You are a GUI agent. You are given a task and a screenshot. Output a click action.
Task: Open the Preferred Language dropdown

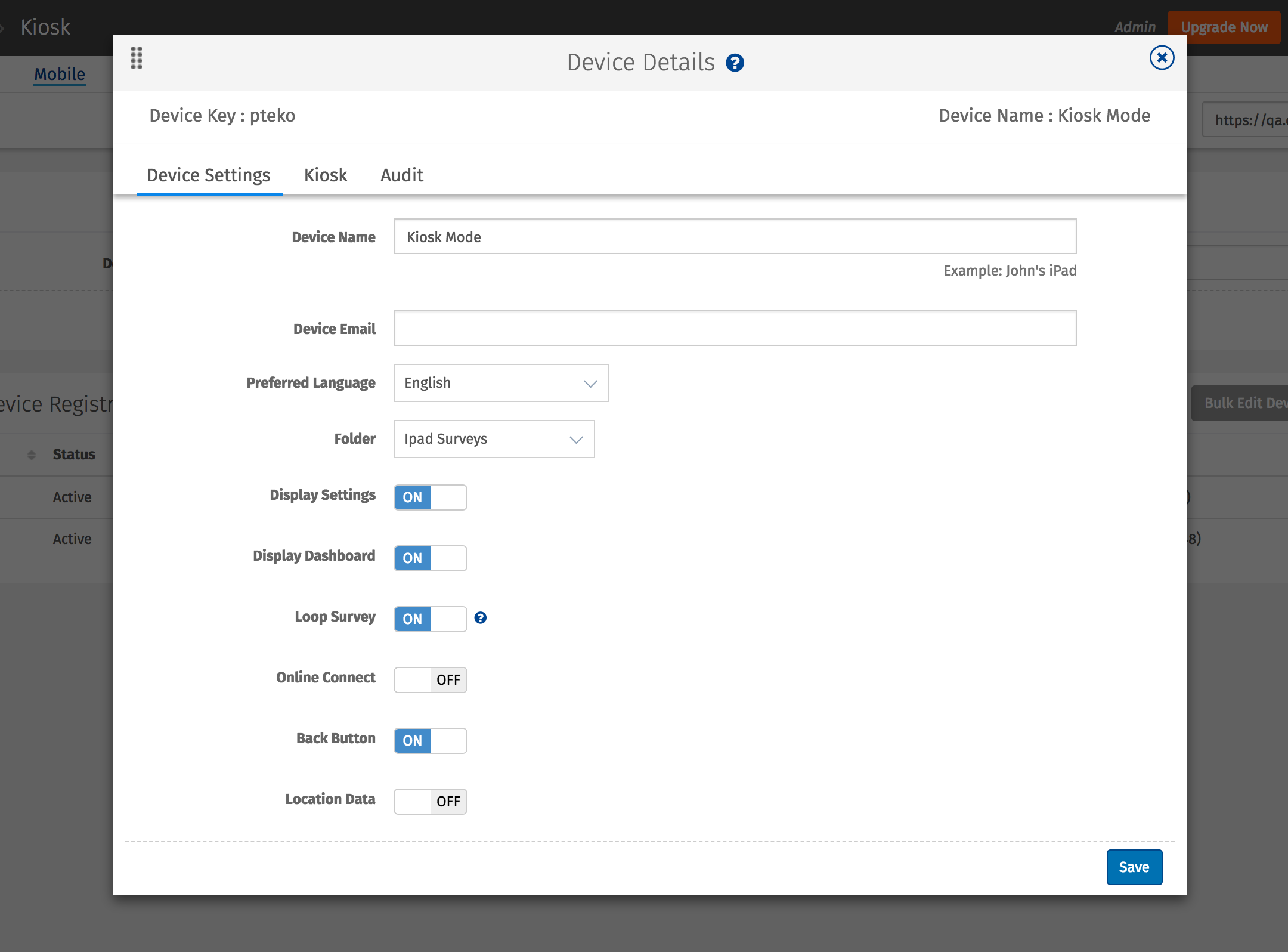(500, 383)
